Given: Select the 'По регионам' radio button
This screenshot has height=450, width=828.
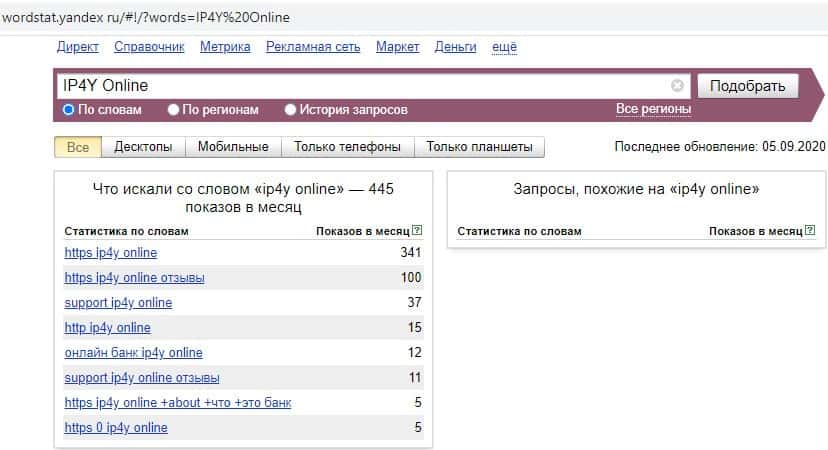Looking at the screenshot, I should pos(174,110).
